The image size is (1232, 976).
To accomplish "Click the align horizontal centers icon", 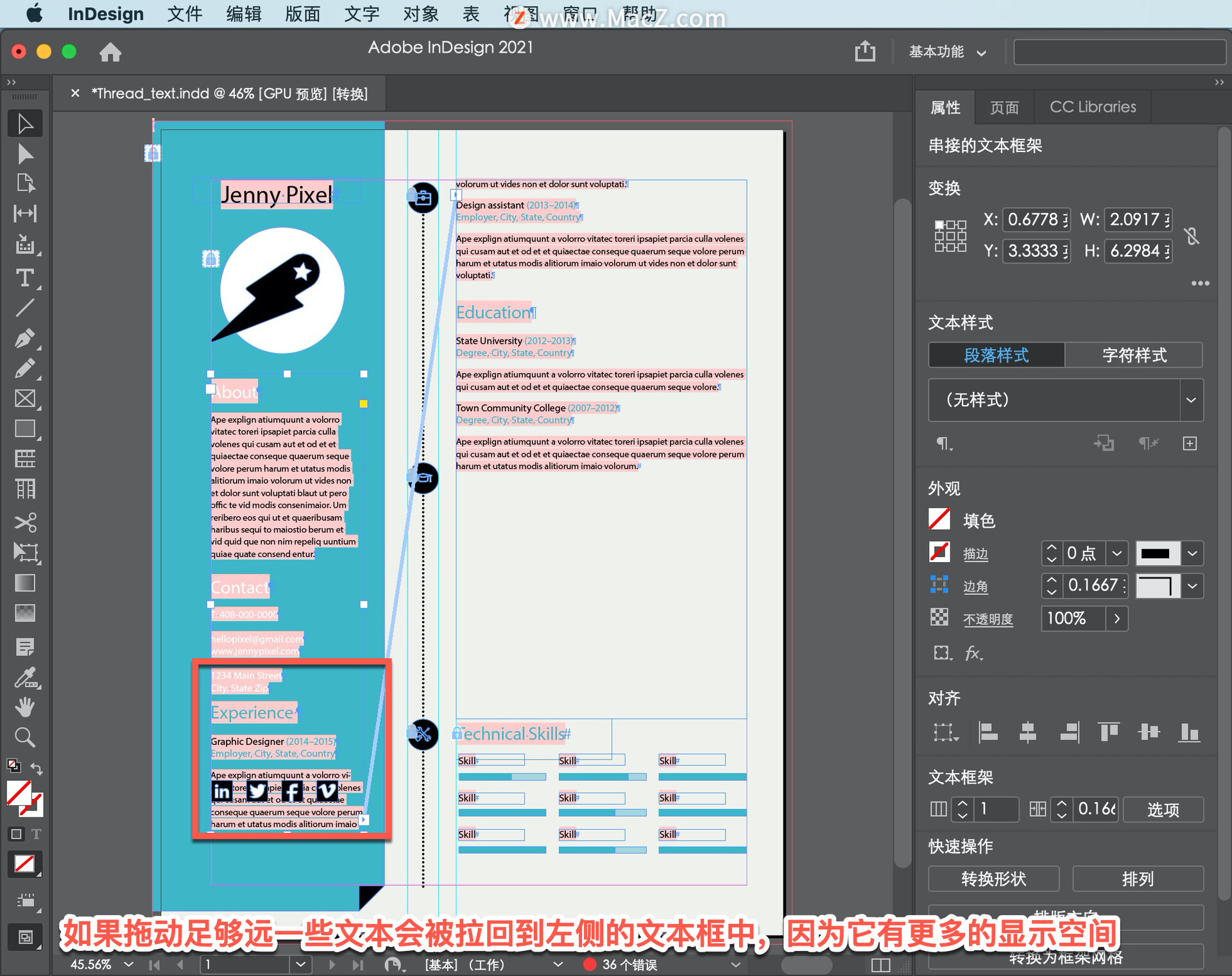I will coord(1027,732).
